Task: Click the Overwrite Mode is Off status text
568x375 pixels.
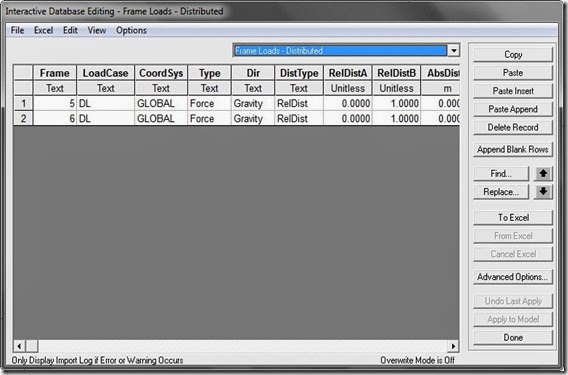Action: point(417,361)
